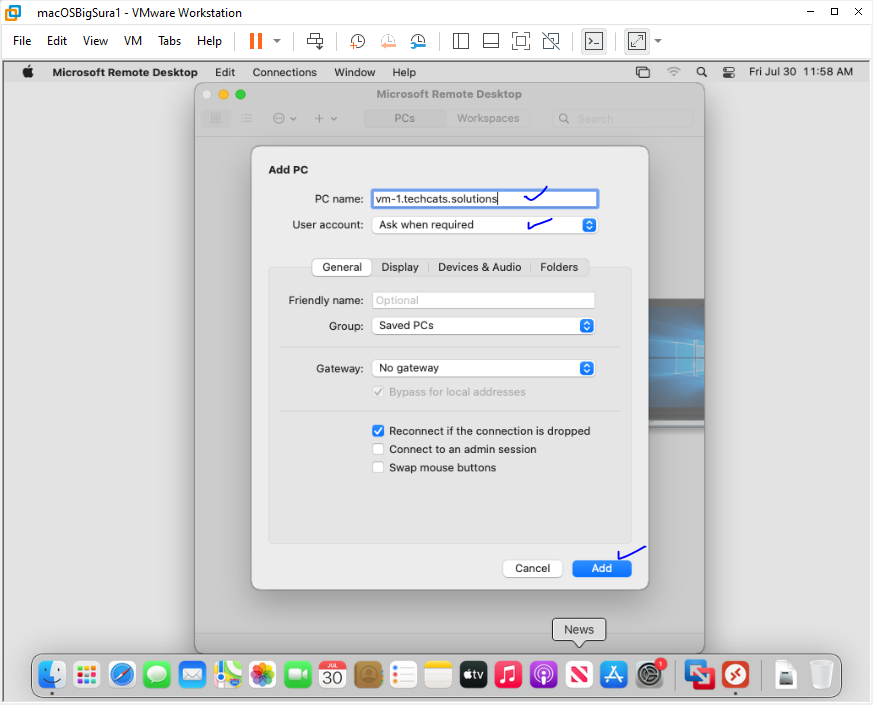Open App Store in the Dock
The width and height of the screenshot is (873, 705).
(614, 675)
